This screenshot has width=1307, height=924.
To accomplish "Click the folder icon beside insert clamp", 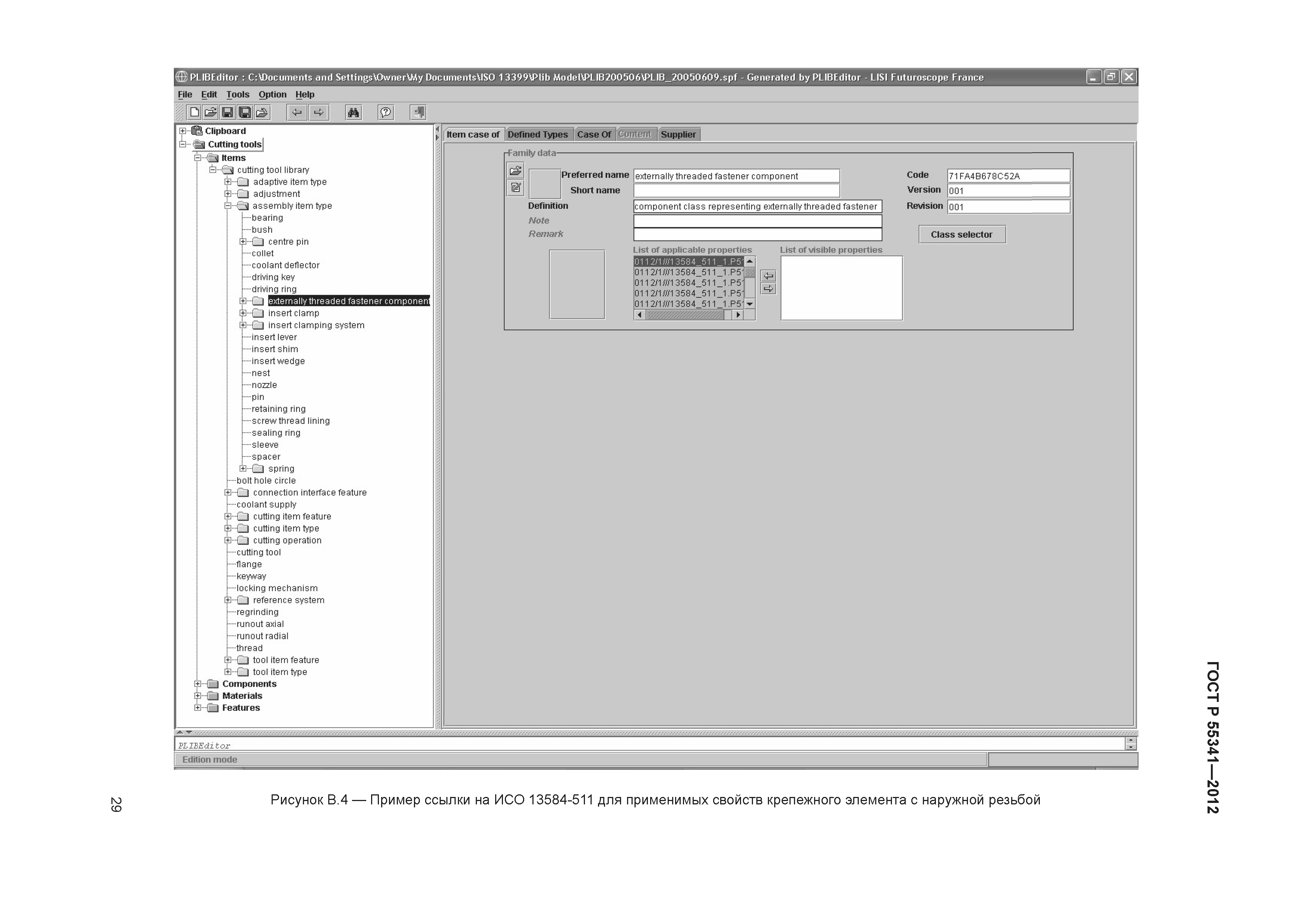I will 259,313.
